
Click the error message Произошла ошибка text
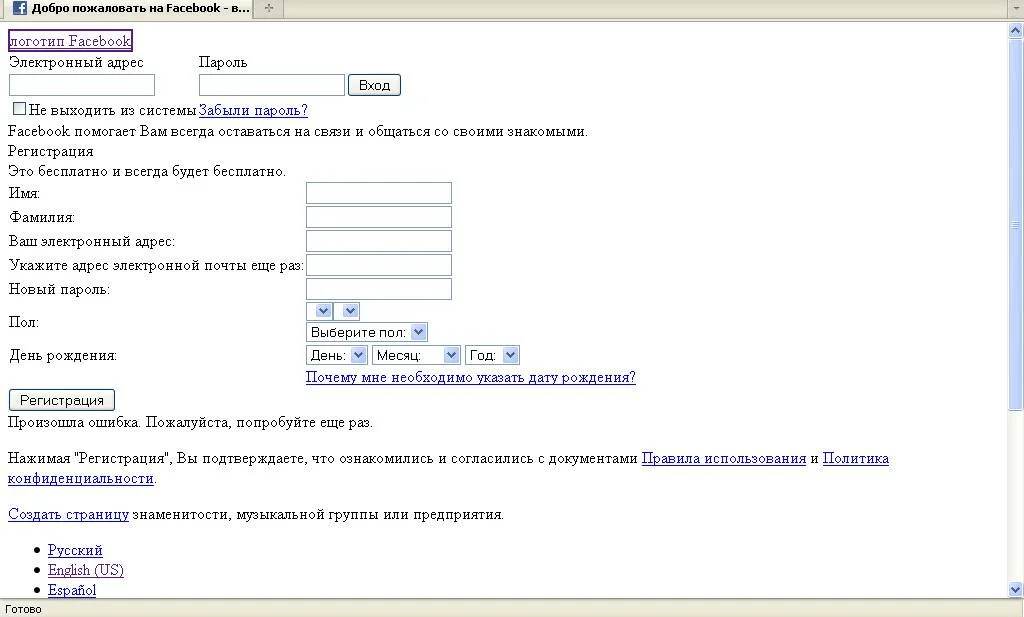click(190, 422)
